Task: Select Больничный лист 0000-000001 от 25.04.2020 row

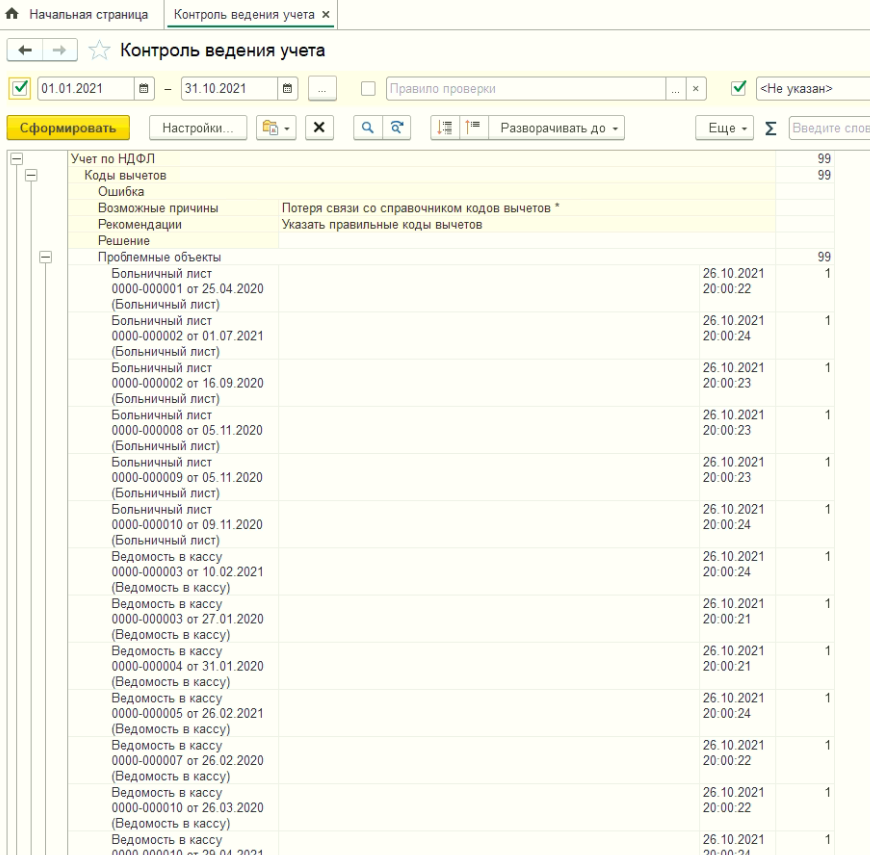Action: [188, 287]
